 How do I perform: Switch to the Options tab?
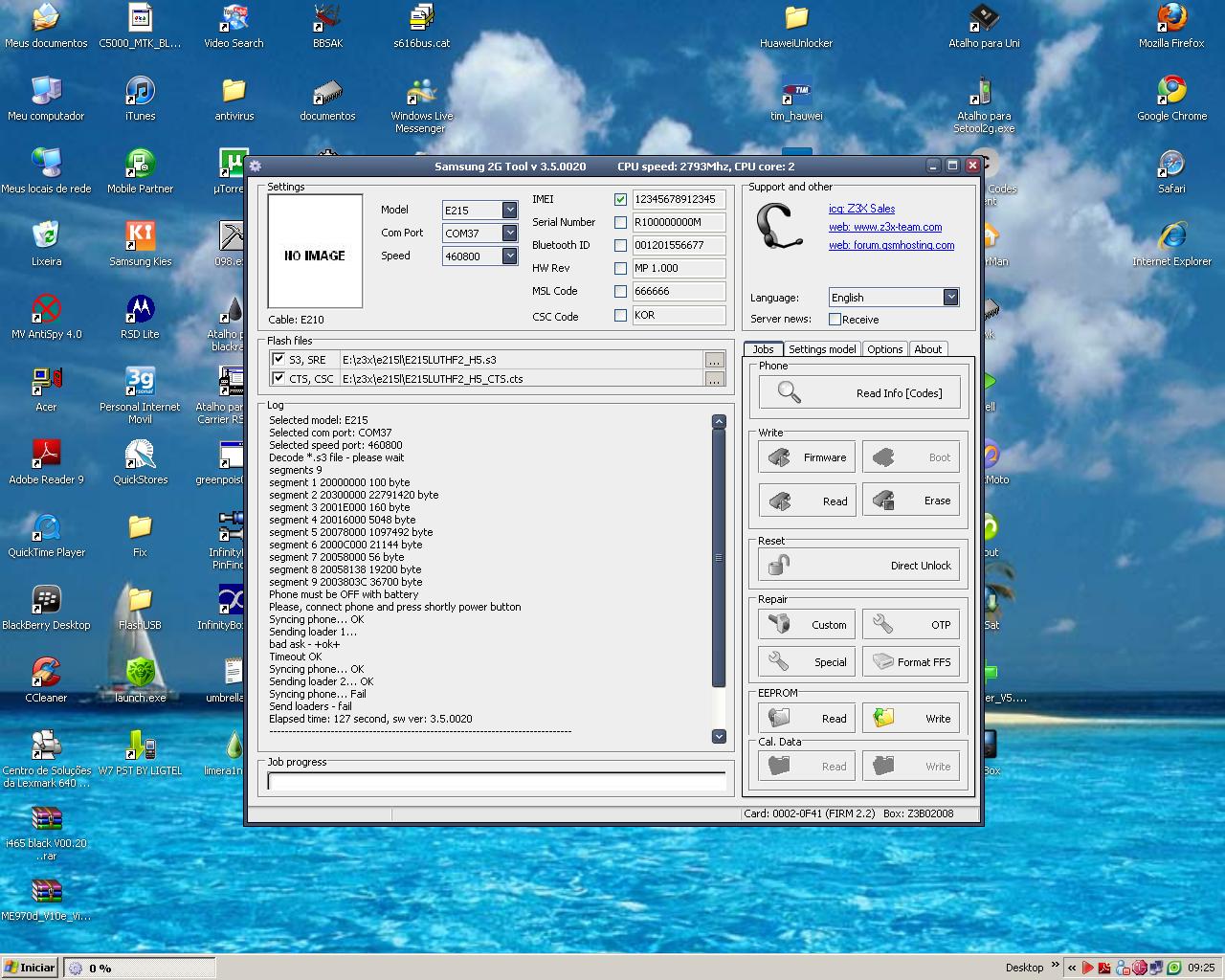pyautogui.click(x=885, y=349)
